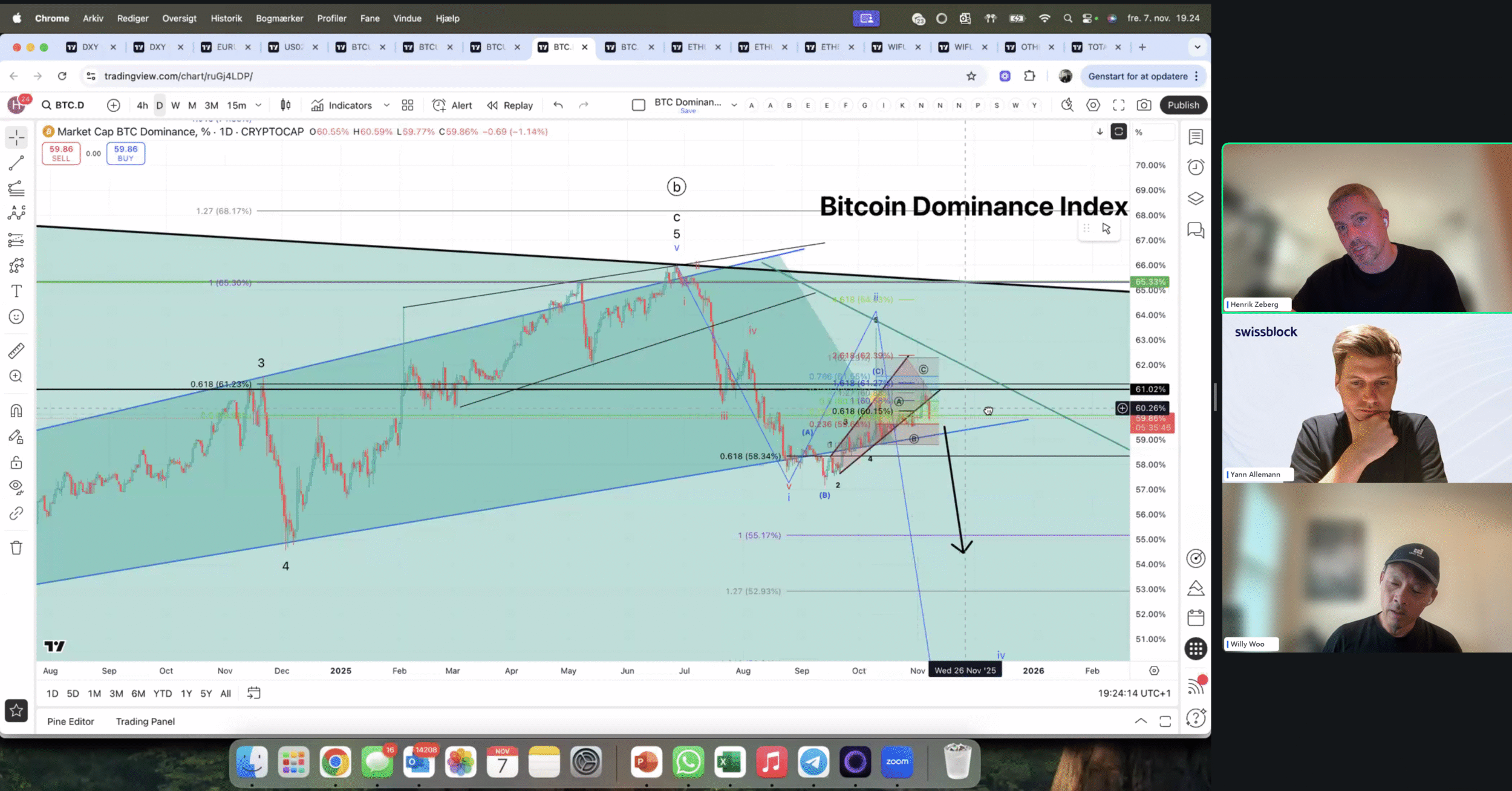Viewport: 1512px width, 791px height.
Task: Toggle the hide all drawings eye icon
Action: point(16,487)
